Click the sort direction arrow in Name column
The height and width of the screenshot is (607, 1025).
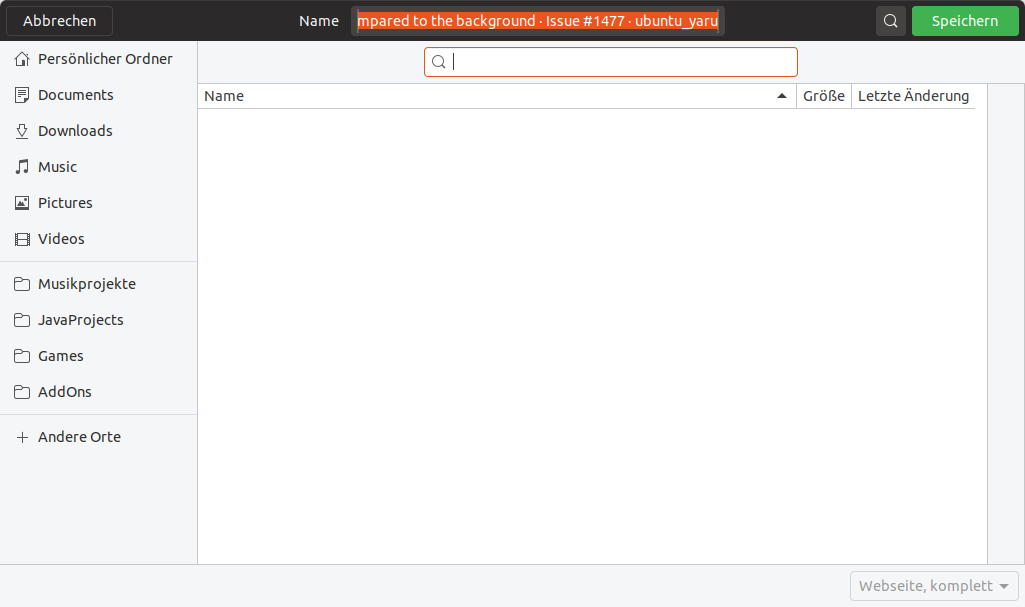[x=781, y=96]
